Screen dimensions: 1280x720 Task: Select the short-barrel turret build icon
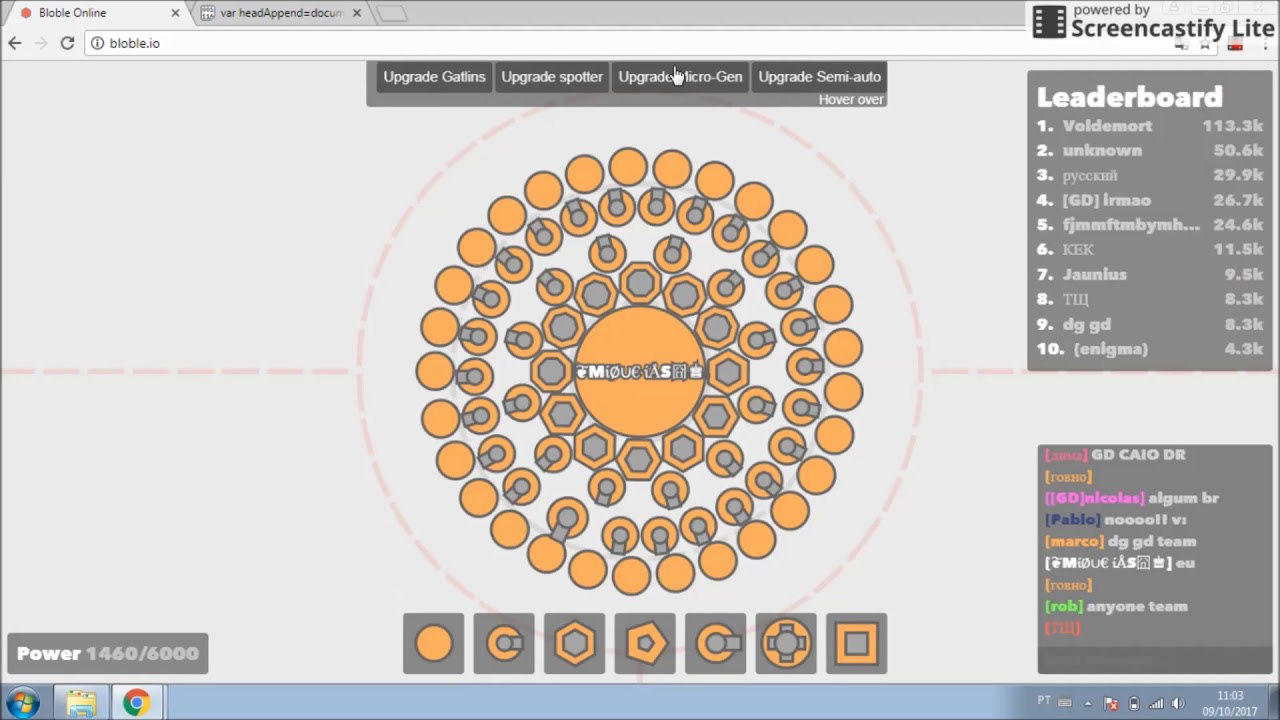(x=504, y=643)
